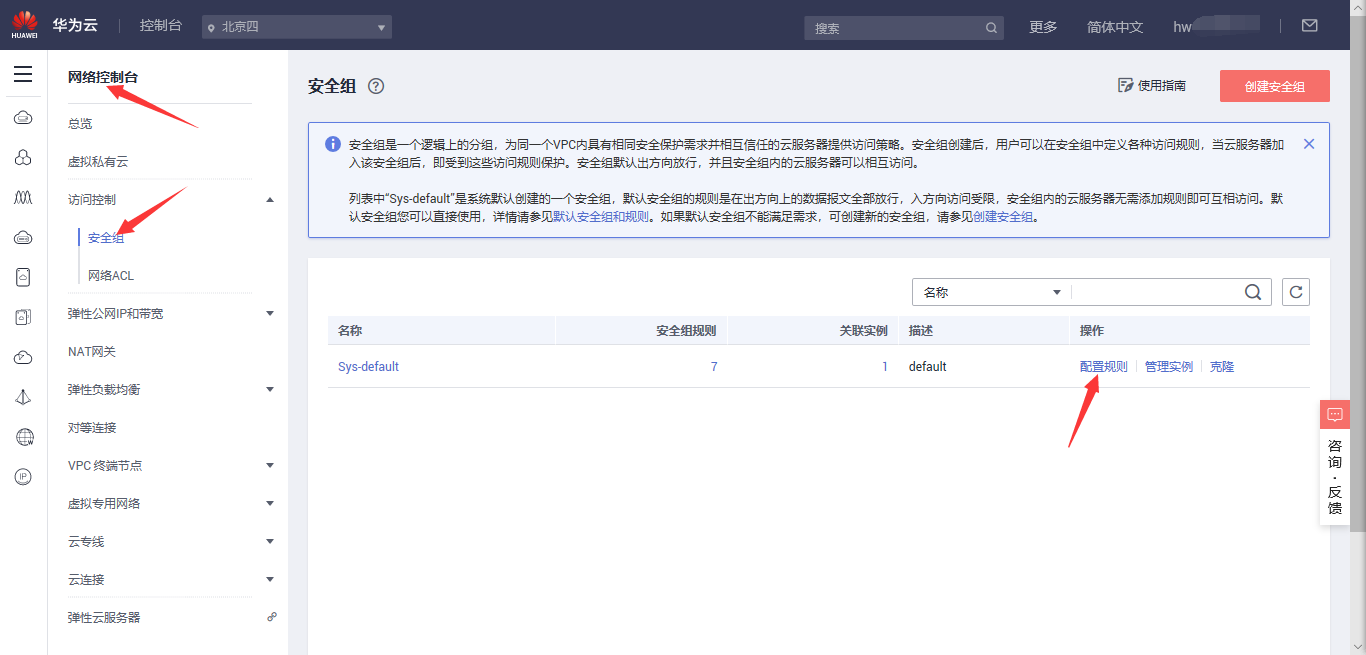Click the cloud backup document sidebar icon
The width and height of the screenshot is (1366, 655).
[23, 277]
